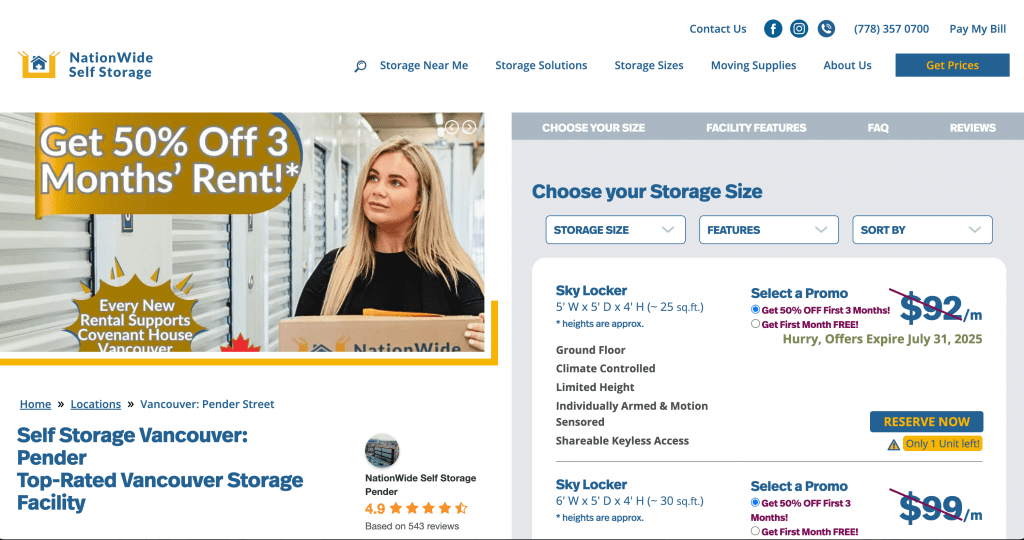Open About Us menu
Screen dimensions: 1024x540
[847, 65]
